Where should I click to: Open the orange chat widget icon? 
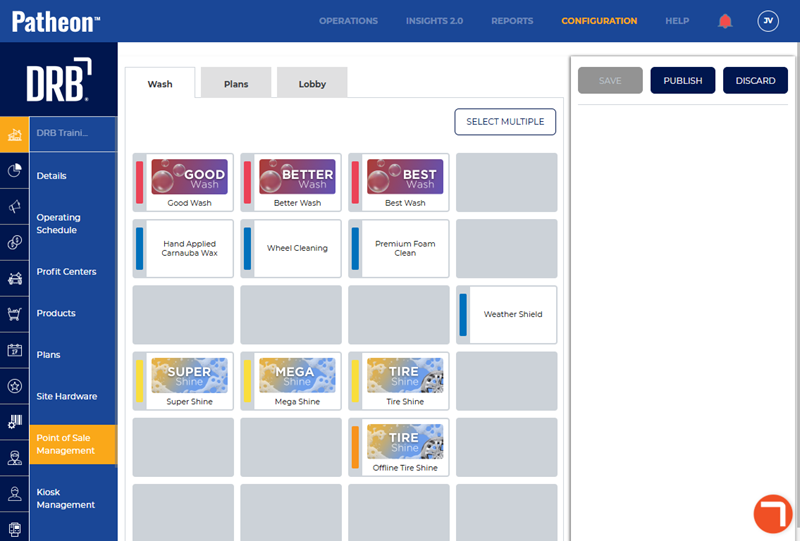(x=773, y=513)
